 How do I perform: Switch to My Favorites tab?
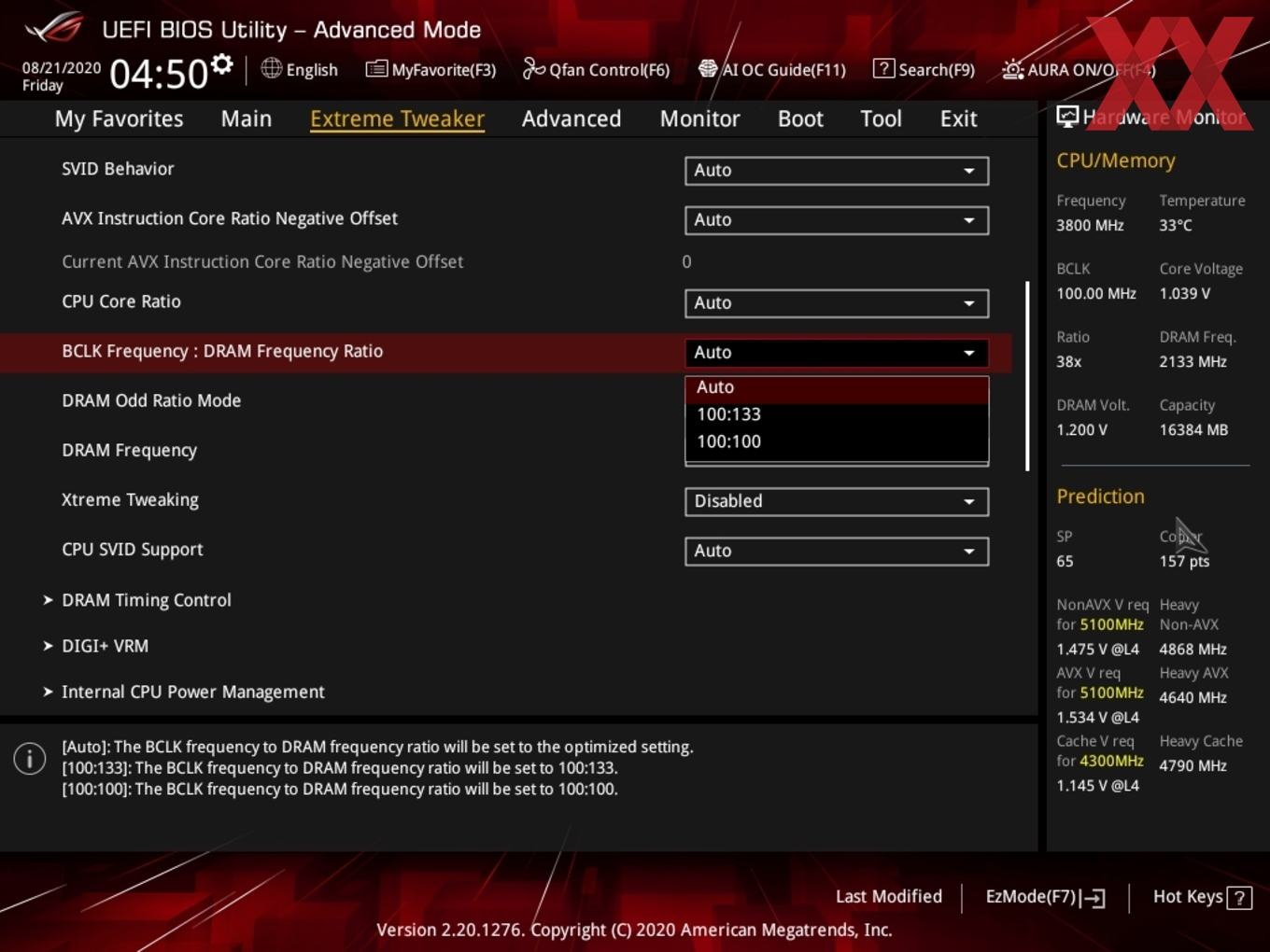pyautogui.click(x=119, y=119)
